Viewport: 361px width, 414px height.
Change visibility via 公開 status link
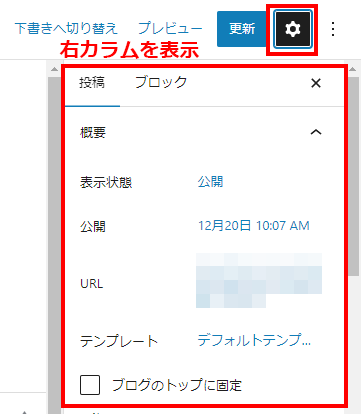pyautogui.click(x=210, y=182)
